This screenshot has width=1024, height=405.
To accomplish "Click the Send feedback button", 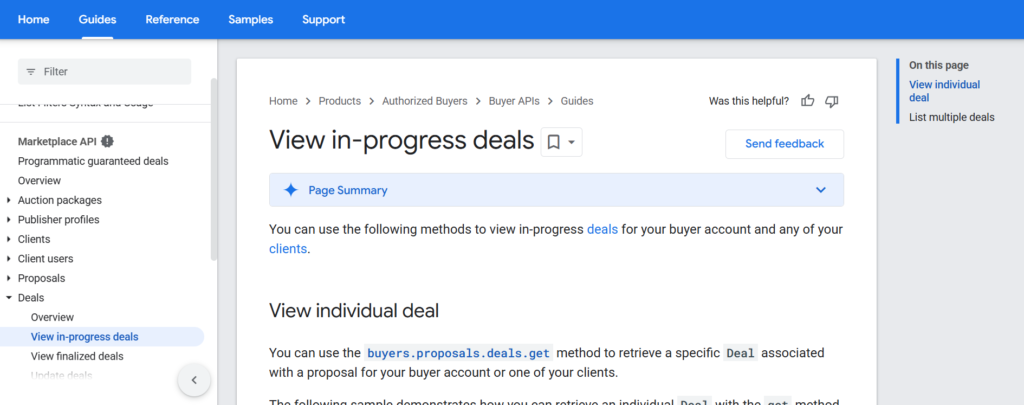I will (x=784, y=144).
